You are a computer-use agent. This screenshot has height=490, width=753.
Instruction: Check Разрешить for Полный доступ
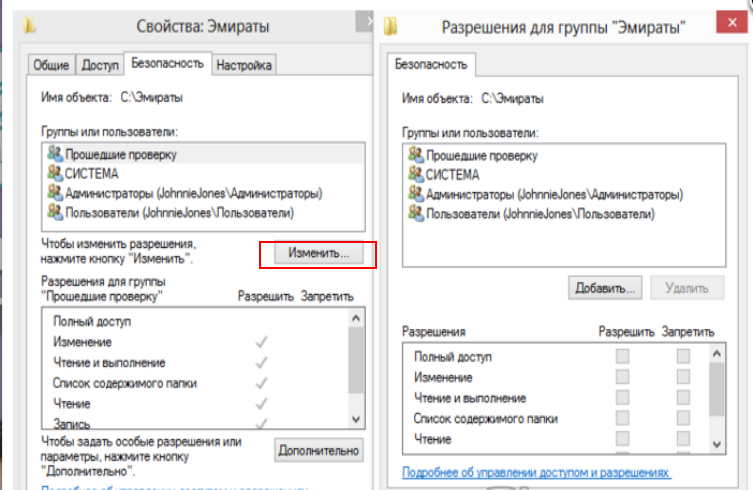(x=622, y=356)
